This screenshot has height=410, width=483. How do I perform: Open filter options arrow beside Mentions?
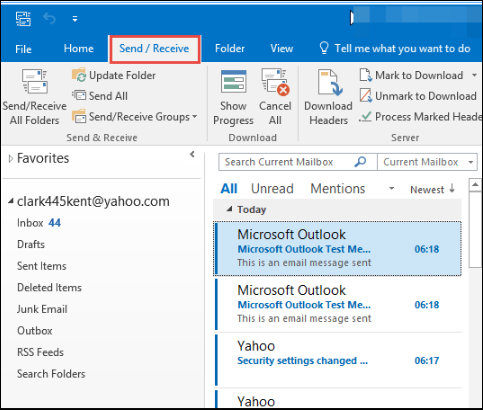391,189
